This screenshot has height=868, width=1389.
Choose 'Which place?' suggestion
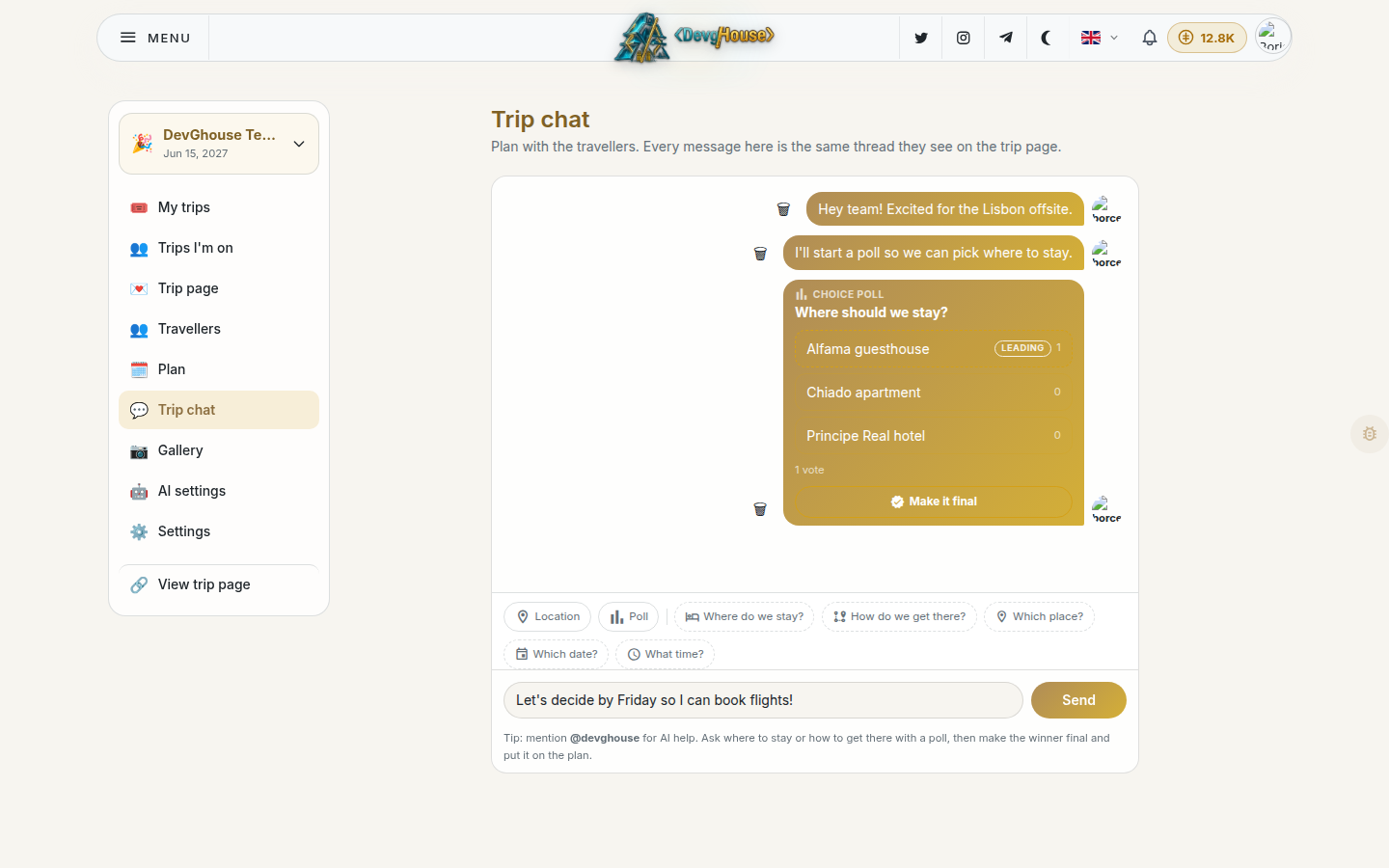(x=1039, y=617)
